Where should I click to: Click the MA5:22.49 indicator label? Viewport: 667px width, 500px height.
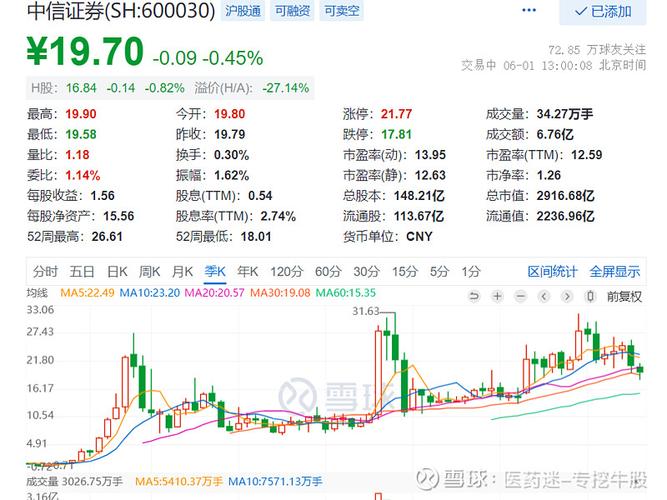(87, 293)
